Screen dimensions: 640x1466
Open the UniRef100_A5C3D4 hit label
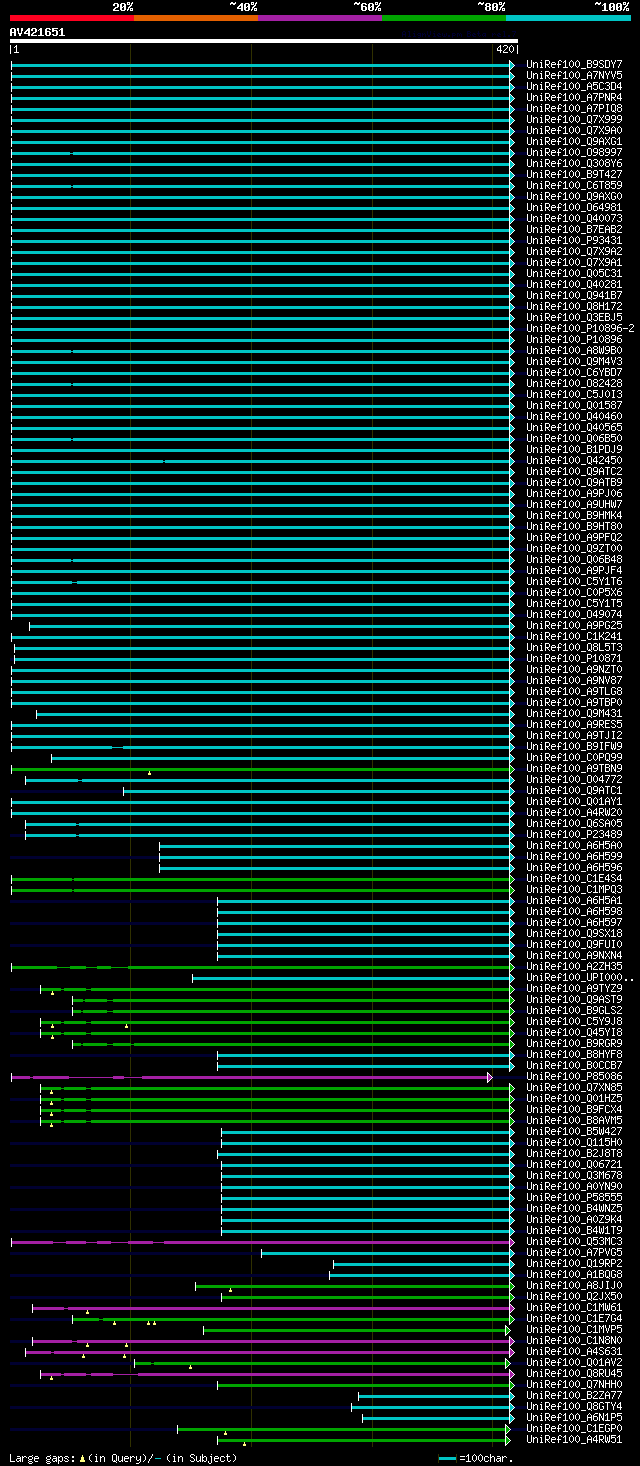click(x=574, y=86)
